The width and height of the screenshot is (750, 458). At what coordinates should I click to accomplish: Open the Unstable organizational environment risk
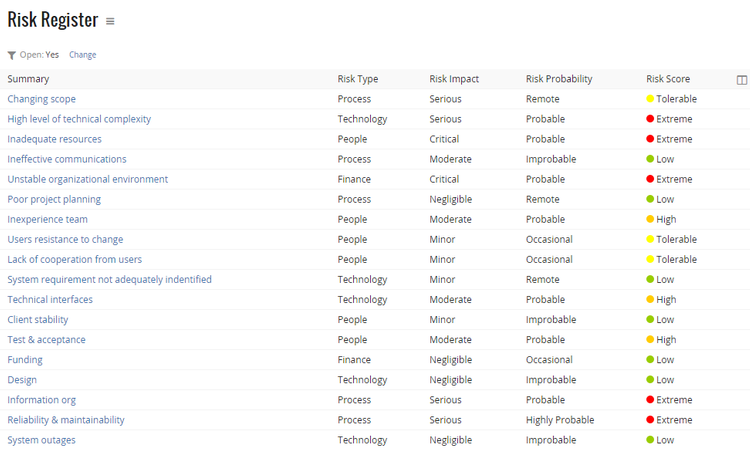coord(88,179)
